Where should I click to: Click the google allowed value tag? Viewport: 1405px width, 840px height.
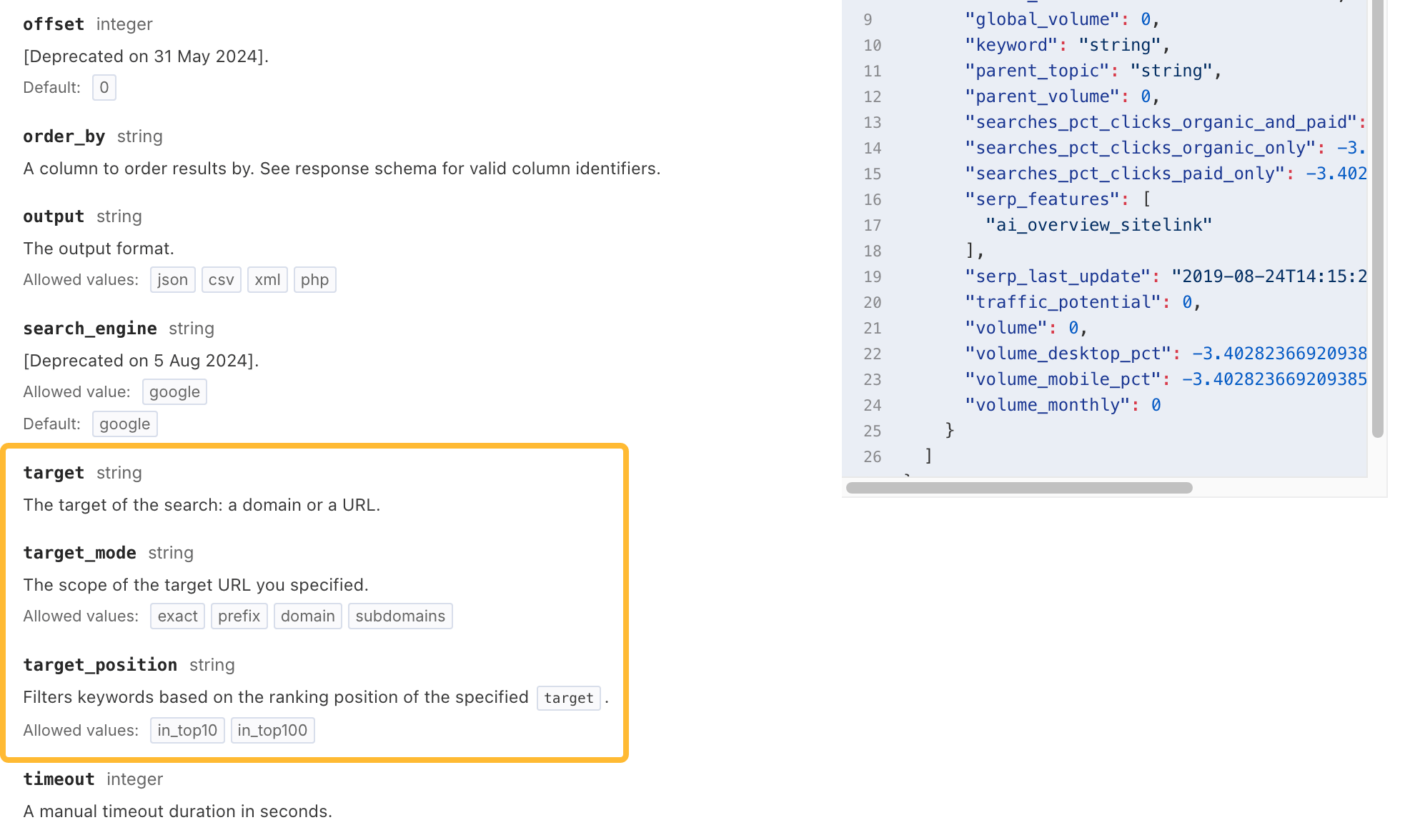[x=174, y=392]
